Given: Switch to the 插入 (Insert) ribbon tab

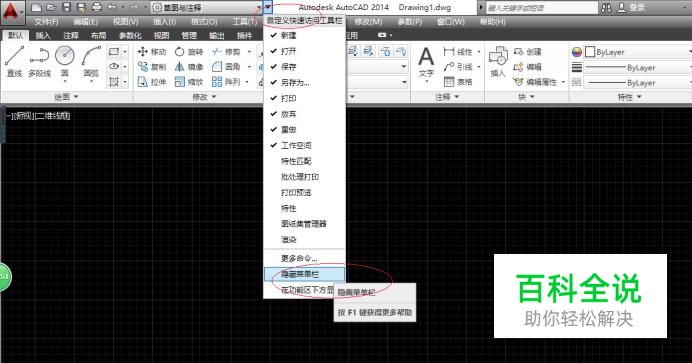Looking at the screenshot, I should click(x=43, y=35).
